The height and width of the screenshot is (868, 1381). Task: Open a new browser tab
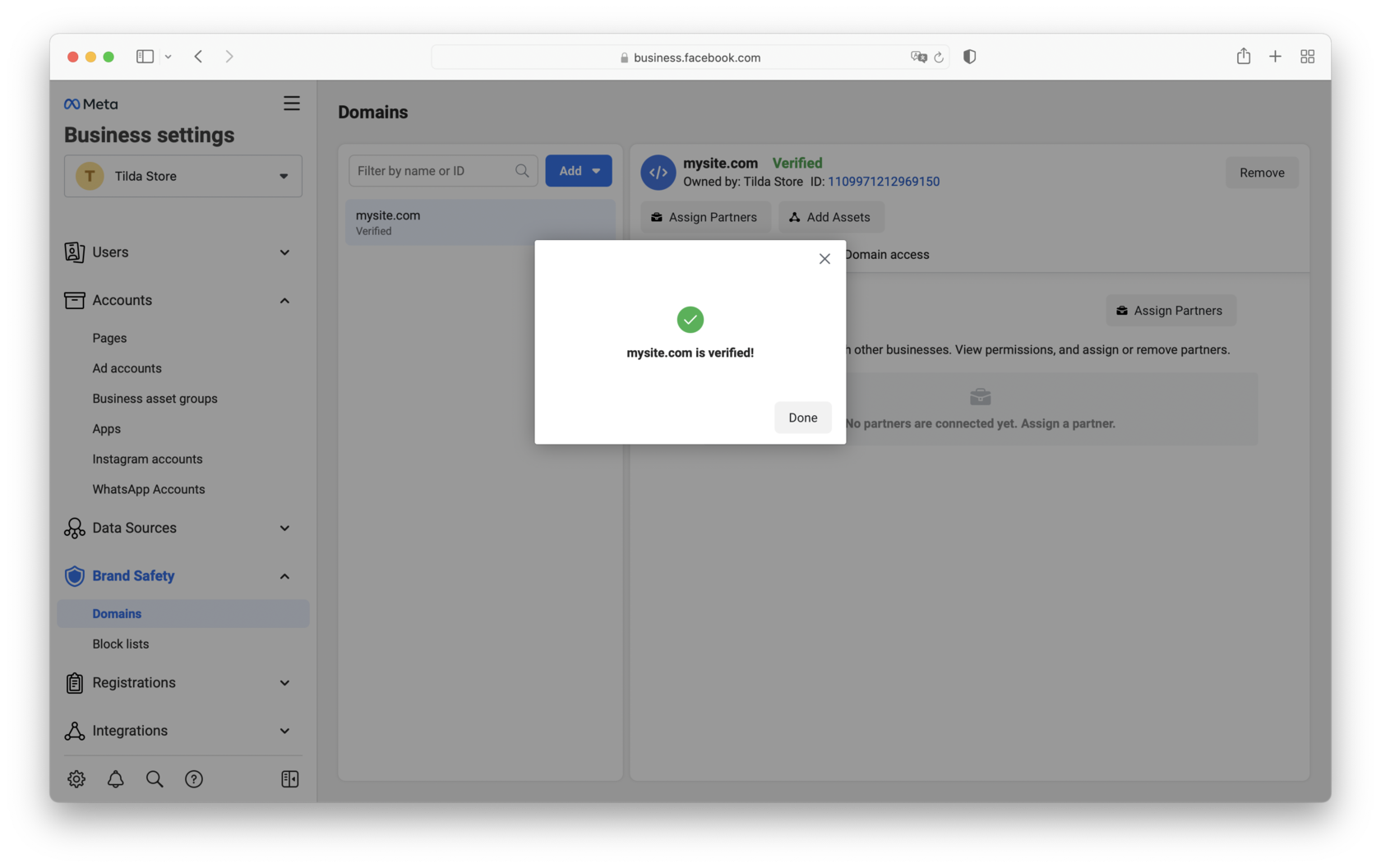1275,57
